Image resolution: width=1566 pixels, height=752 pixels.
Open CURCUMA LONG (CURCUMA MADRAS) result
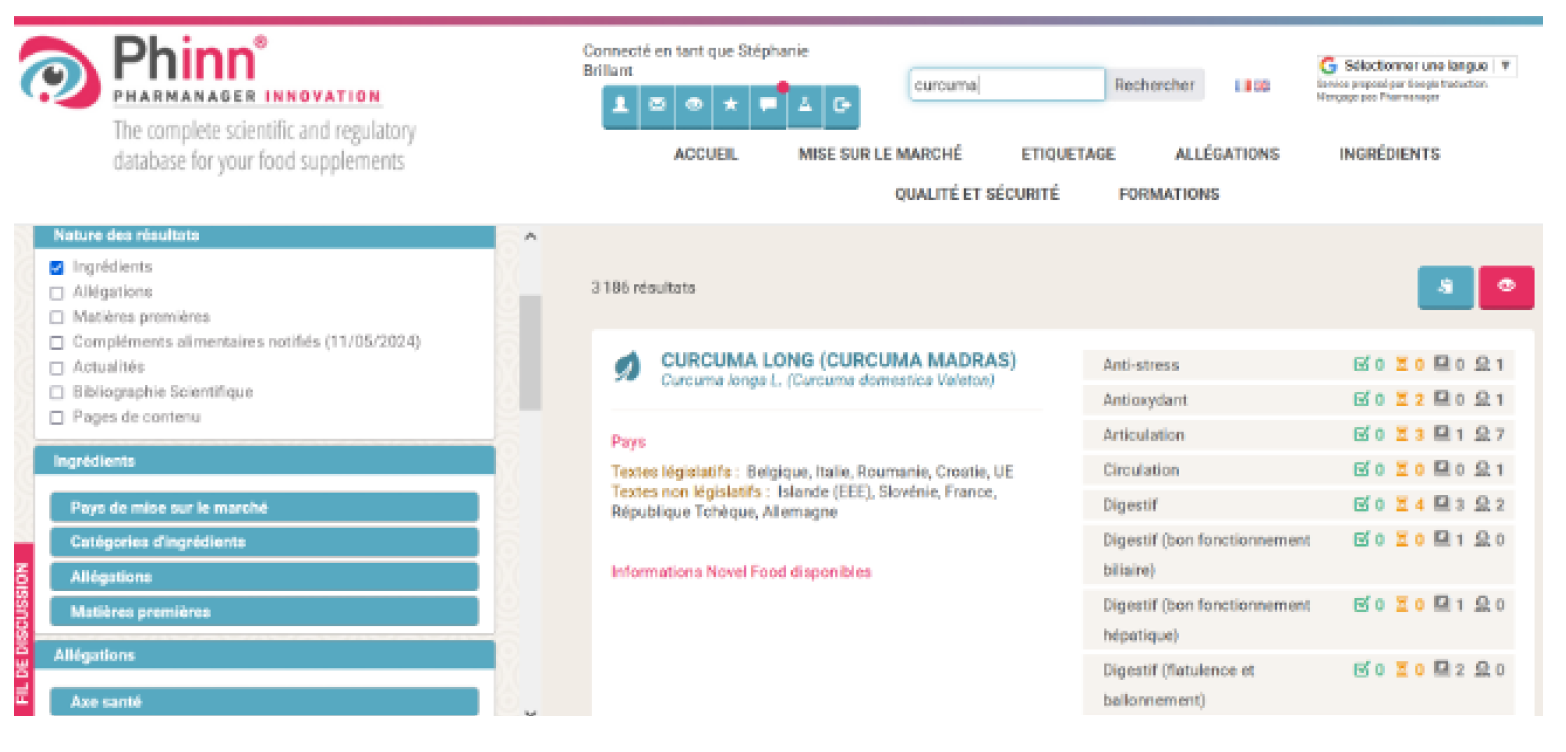pyautogui.click(x=838, y=360)
